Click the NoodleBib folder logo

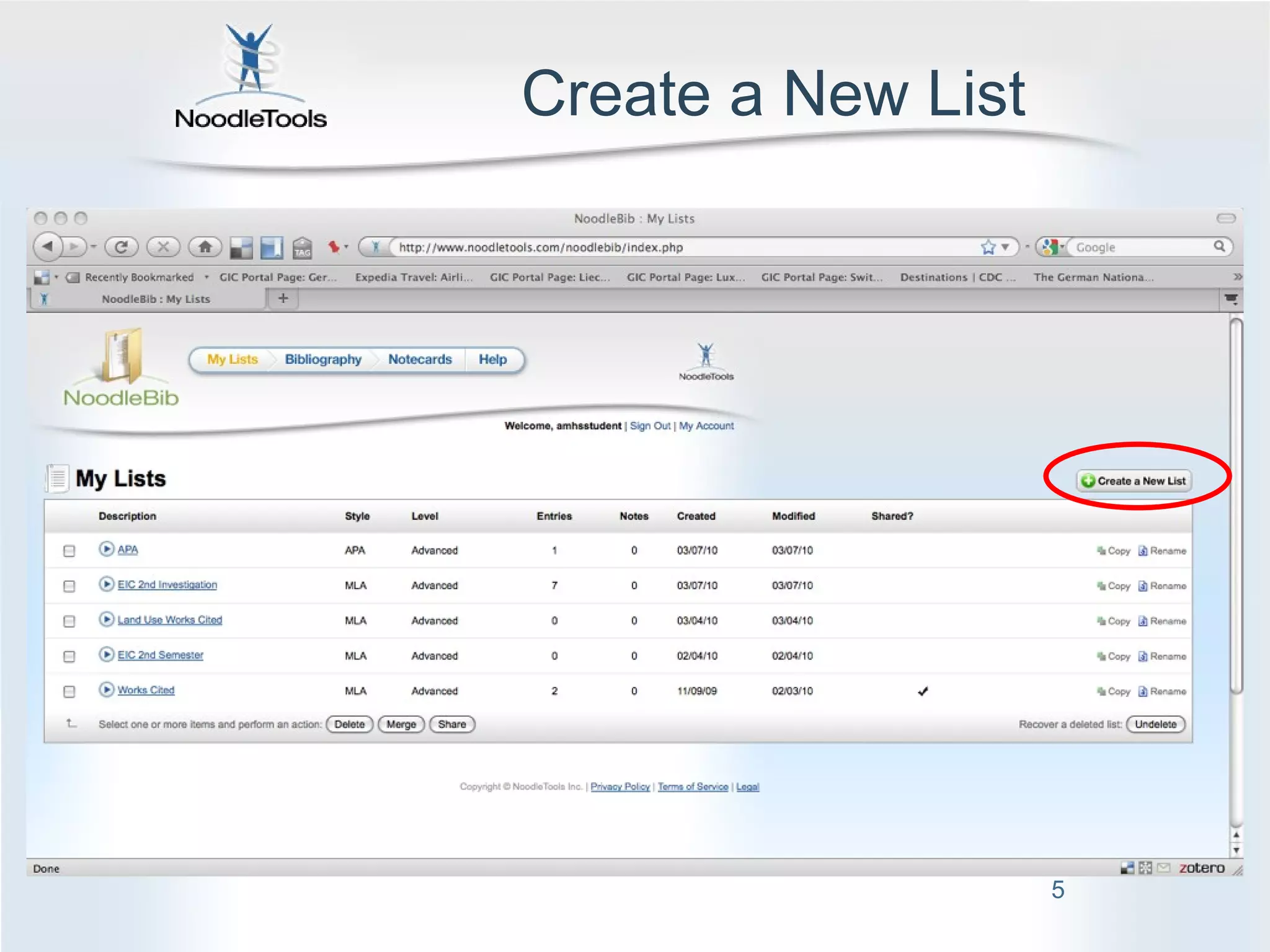[122, 367]
